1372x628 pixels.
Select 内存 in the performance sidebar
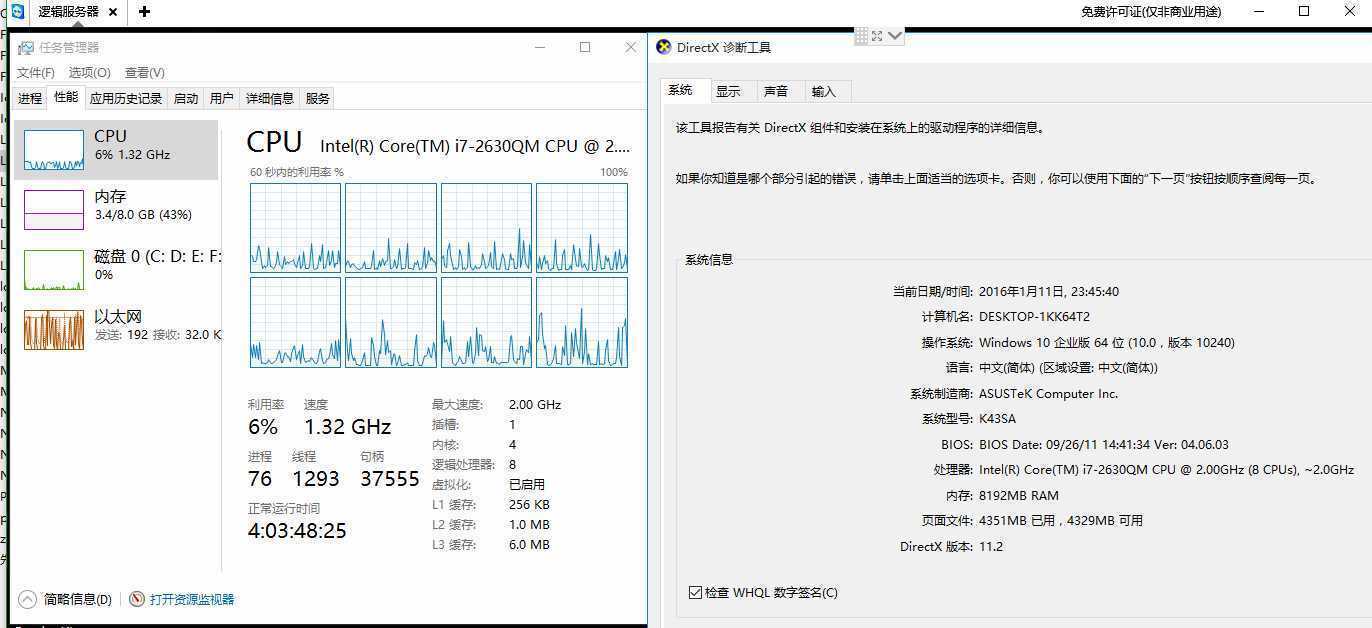pos(117,210)
